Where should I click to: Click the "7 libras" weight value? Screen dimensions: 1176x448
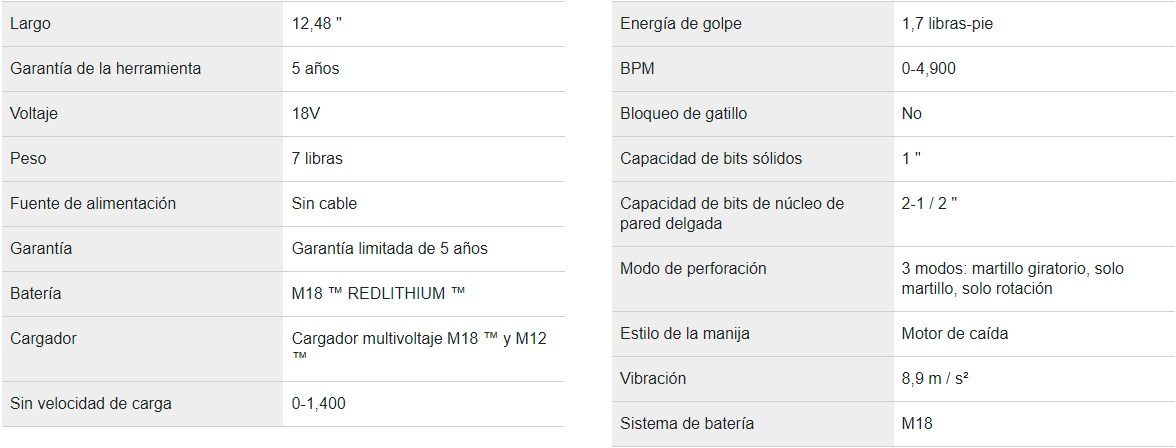pyautogui.click(x=317, y=159)
